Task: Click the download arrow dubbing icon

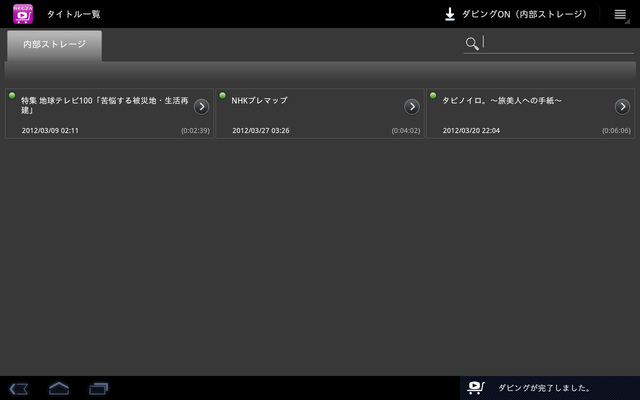Action: click(x=450, y=14)
